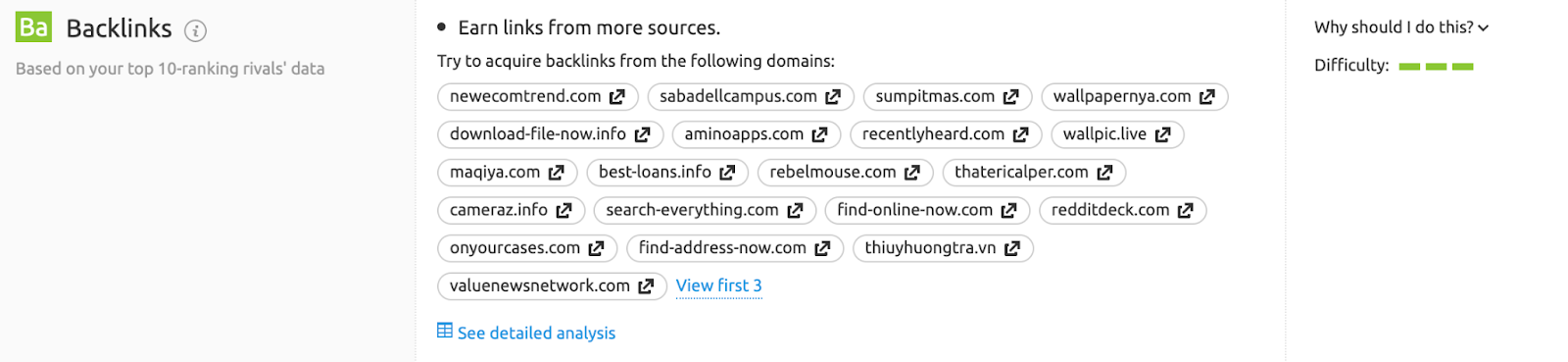
Task: Click the info icon next to Backlinks
Action: (196, 30)
